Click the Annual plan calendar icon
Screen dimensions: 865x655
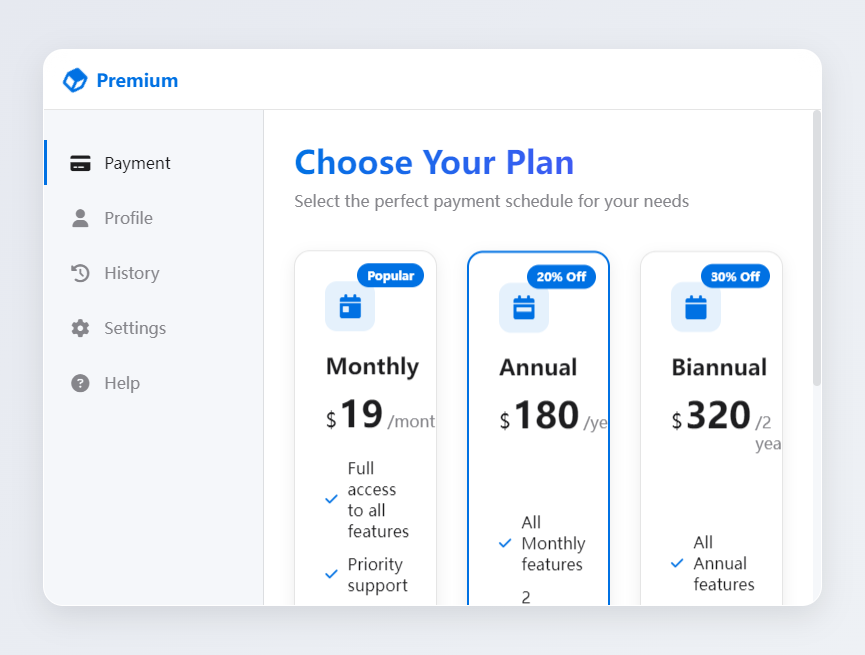click(524, 307)
